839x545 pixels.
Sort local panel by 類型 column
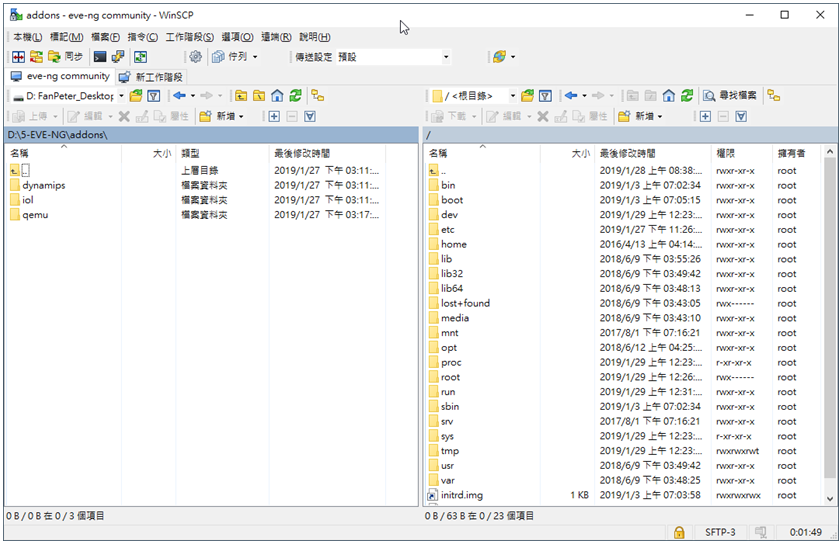coord(222,153)
